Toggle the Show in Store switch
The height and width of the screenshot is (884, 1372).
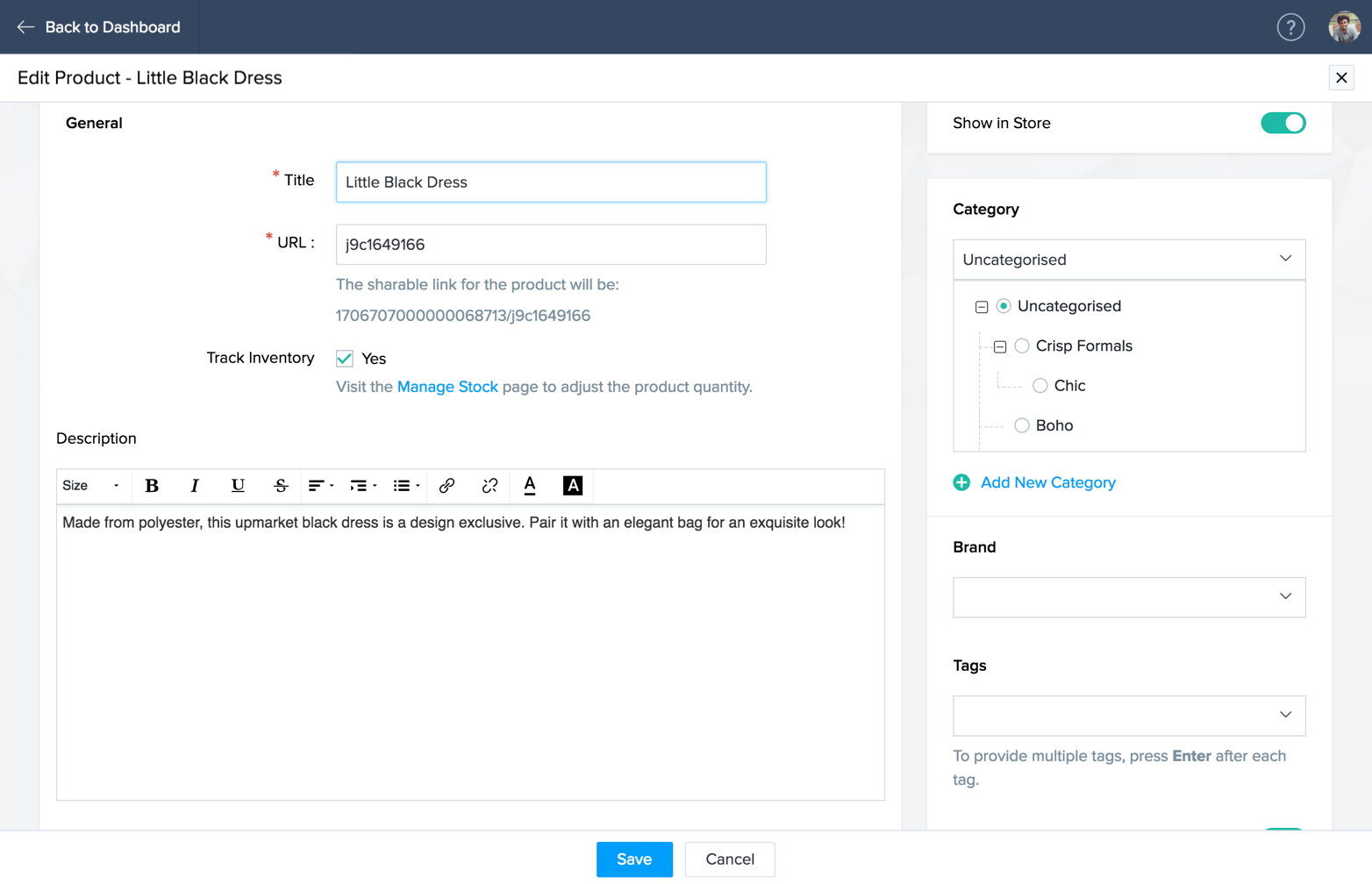(x=1283, y=124)
